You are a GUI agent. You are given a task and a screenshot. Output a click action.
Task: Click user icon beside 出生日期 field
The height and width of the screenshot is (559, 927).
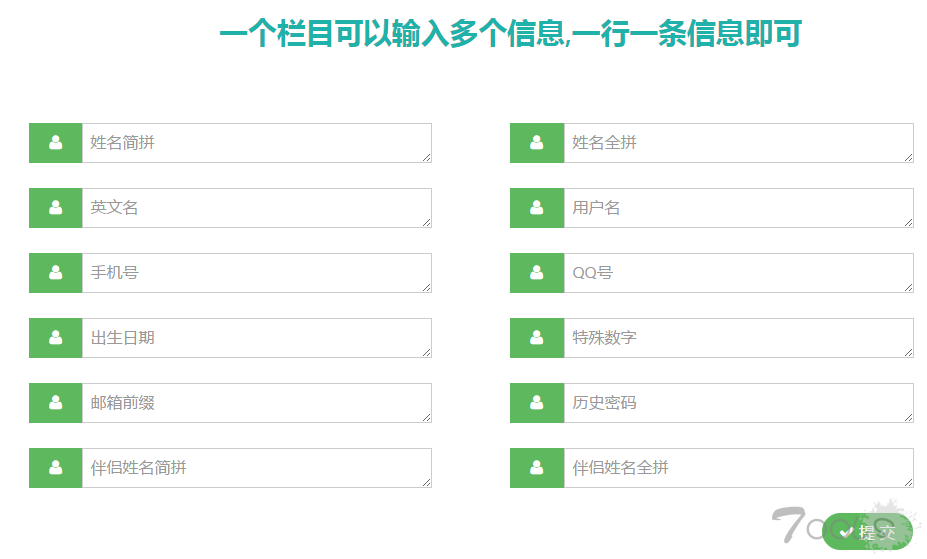56,338
